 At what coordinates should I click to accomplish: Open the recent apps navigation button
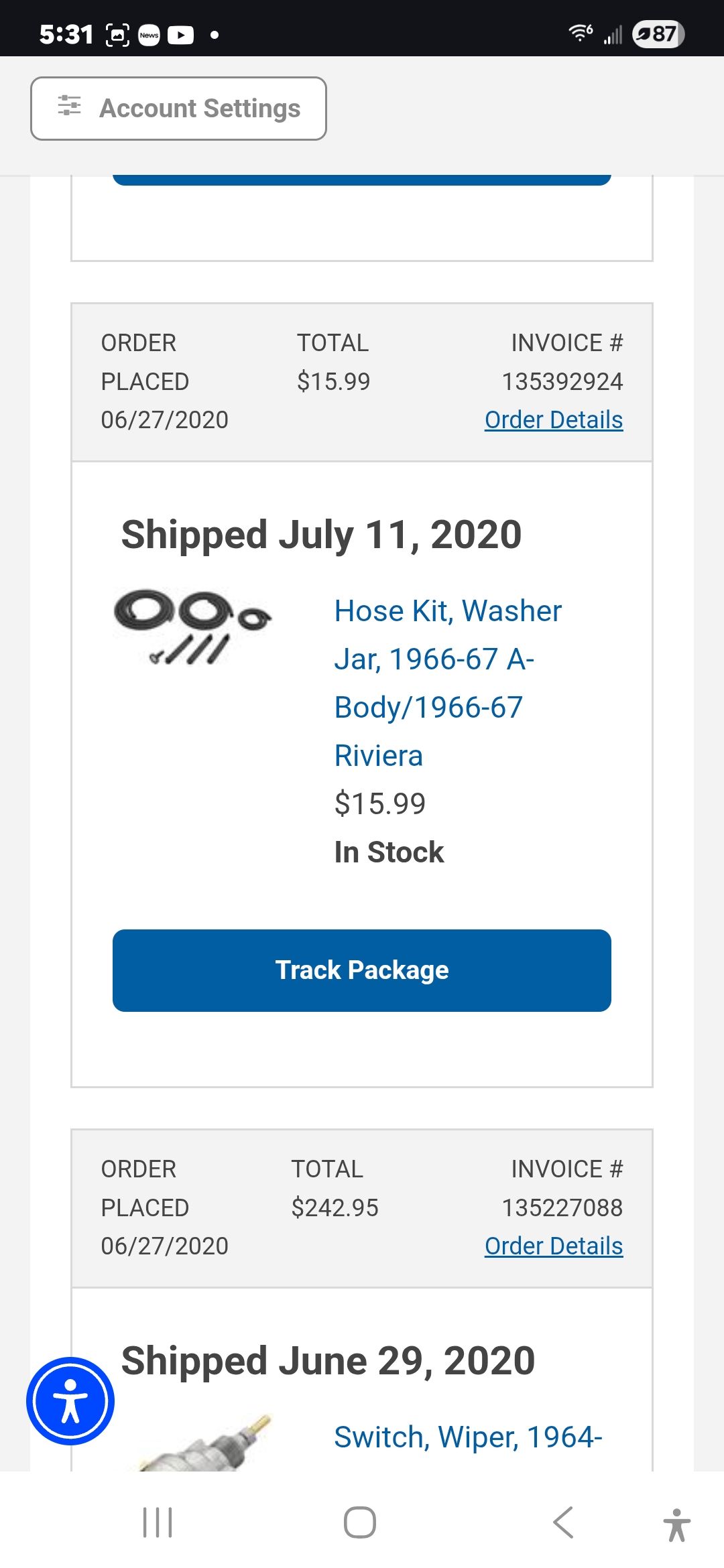[158, 1522]
